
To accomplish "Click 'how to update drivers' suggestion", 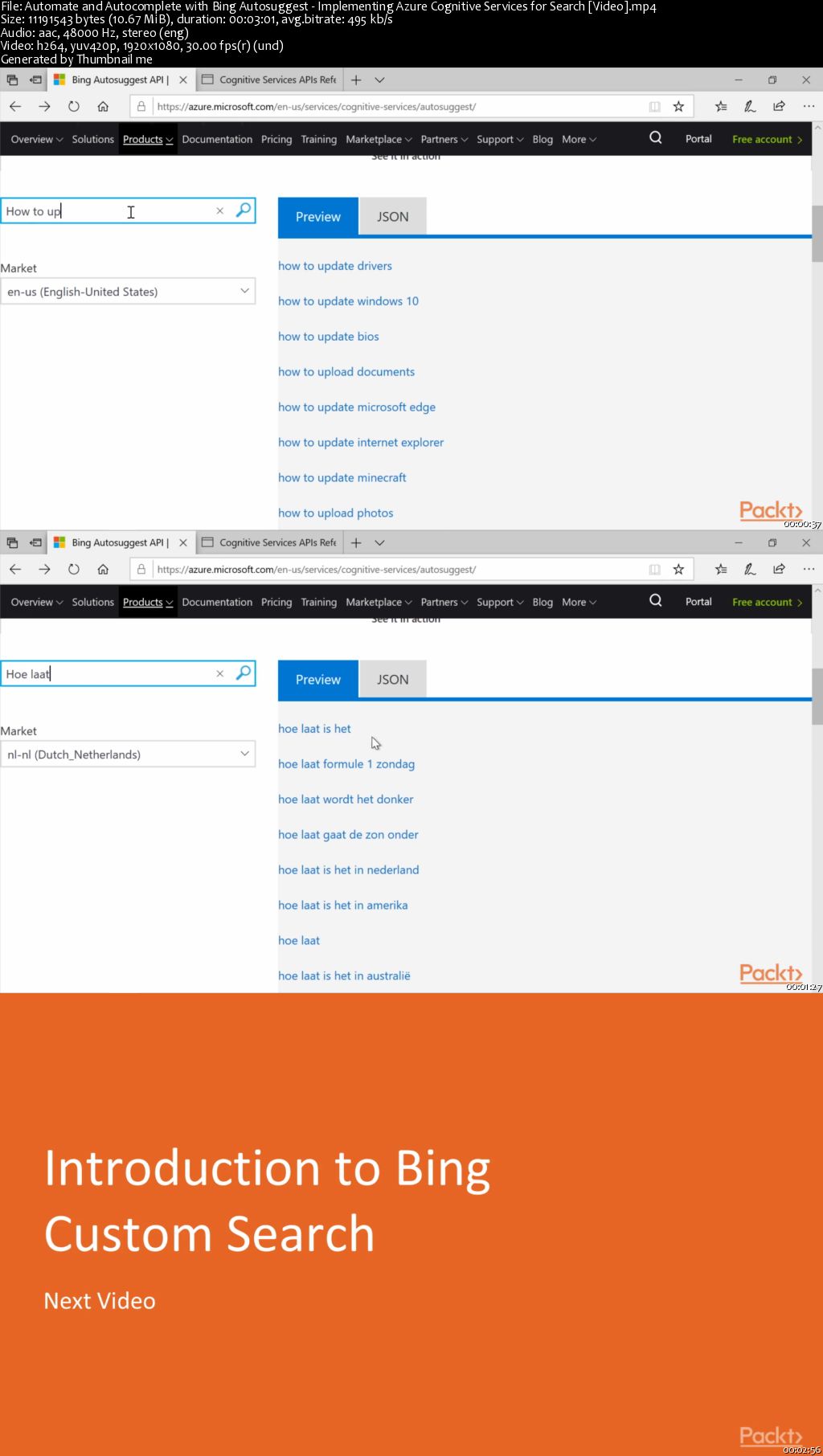I will click(335, 266).
